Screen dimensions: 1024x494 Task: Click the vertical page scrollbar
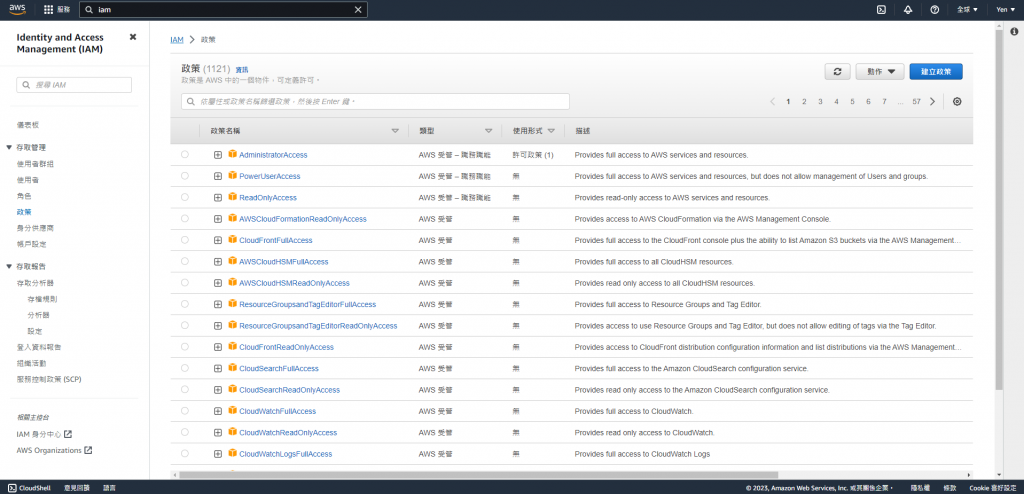pyautogui.click(x=999, y=209)
